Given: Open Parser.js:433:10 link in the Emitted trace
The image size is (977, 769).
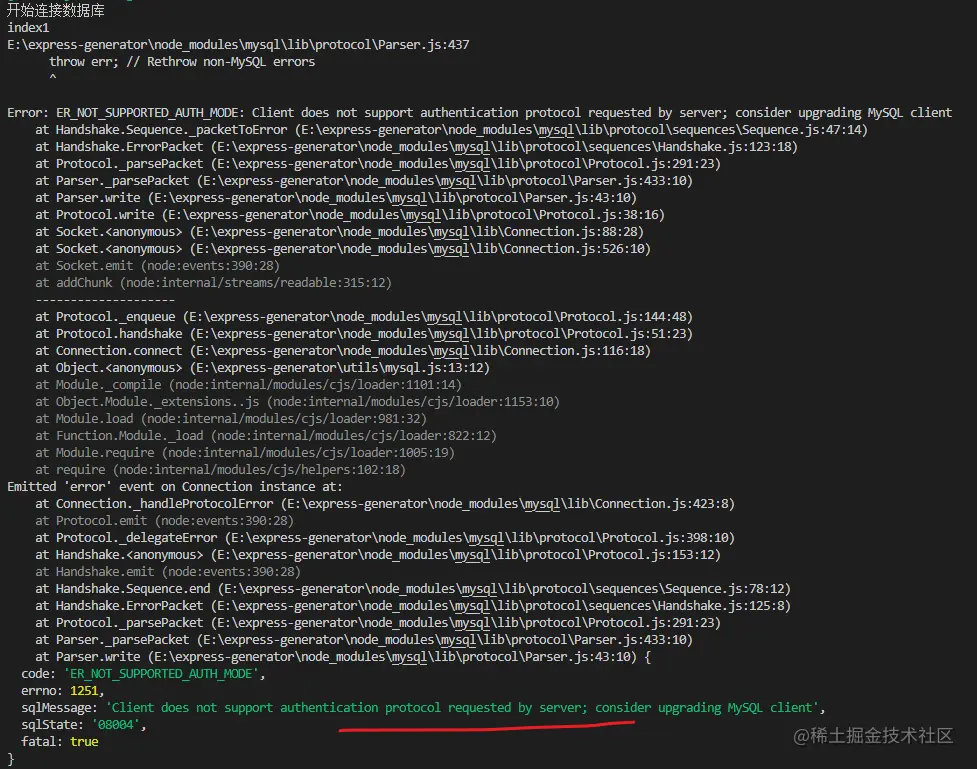Looking at the screenshot, I should tap(445, 640).
